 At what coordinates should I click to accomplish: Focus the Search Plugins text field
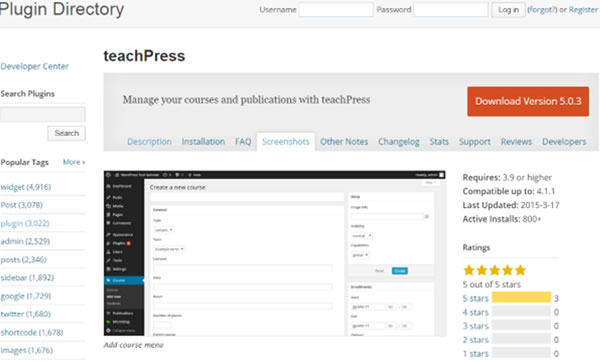point(42,114)
